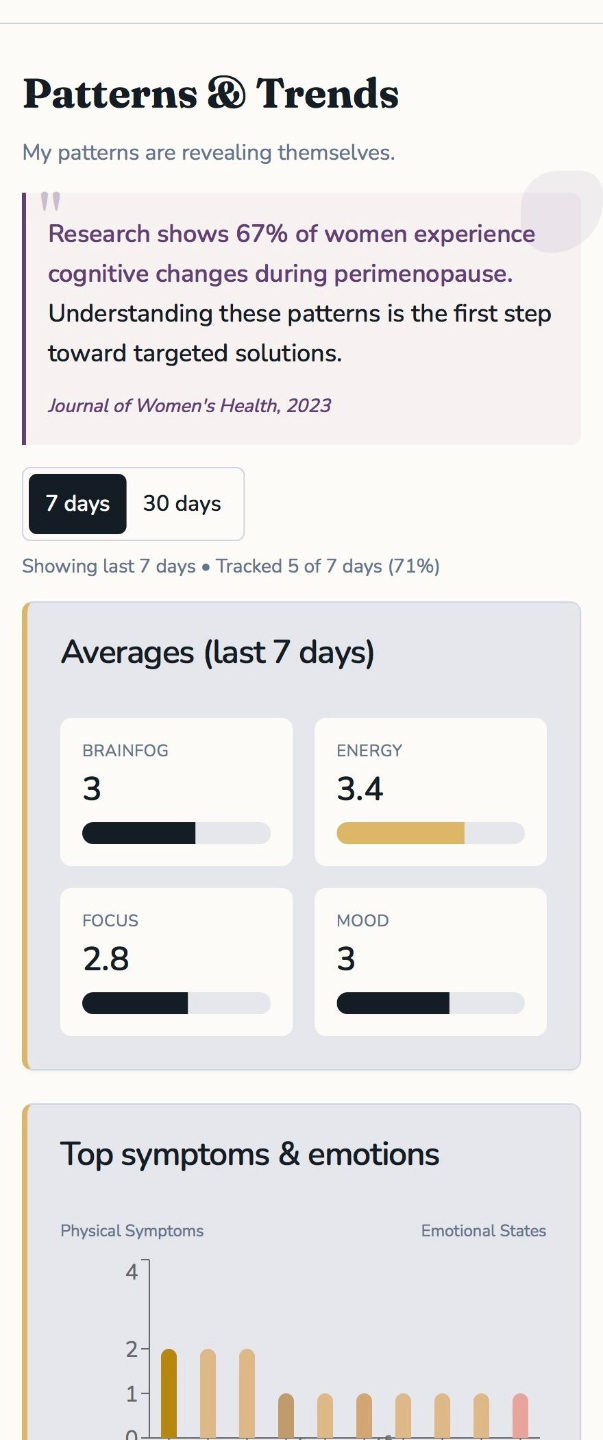Click the Journal of Women's Health citation

pos(189,406)
